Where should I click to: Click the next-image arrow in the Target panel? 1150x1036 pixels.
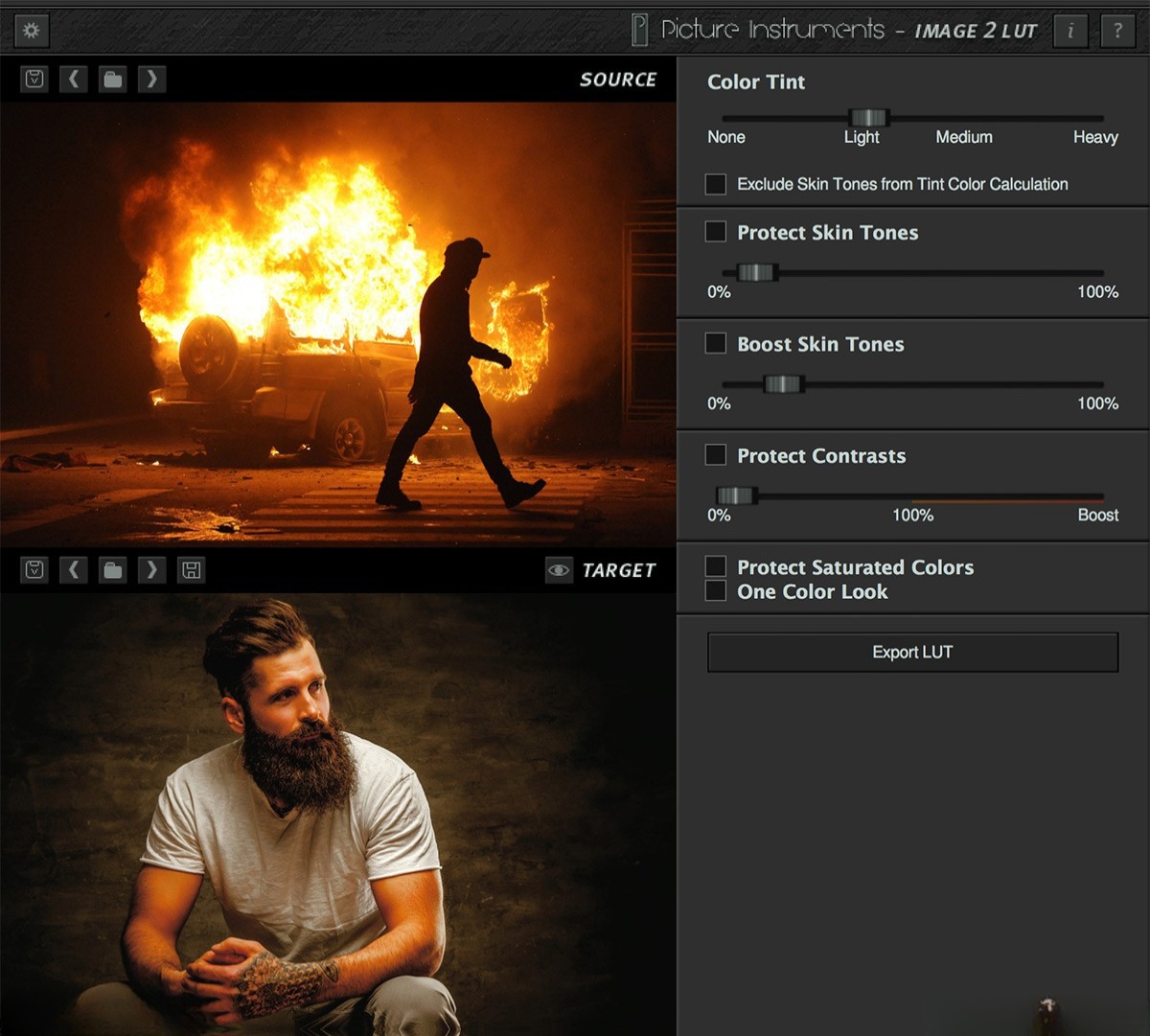pyautogui.click(x=151, y=569)
